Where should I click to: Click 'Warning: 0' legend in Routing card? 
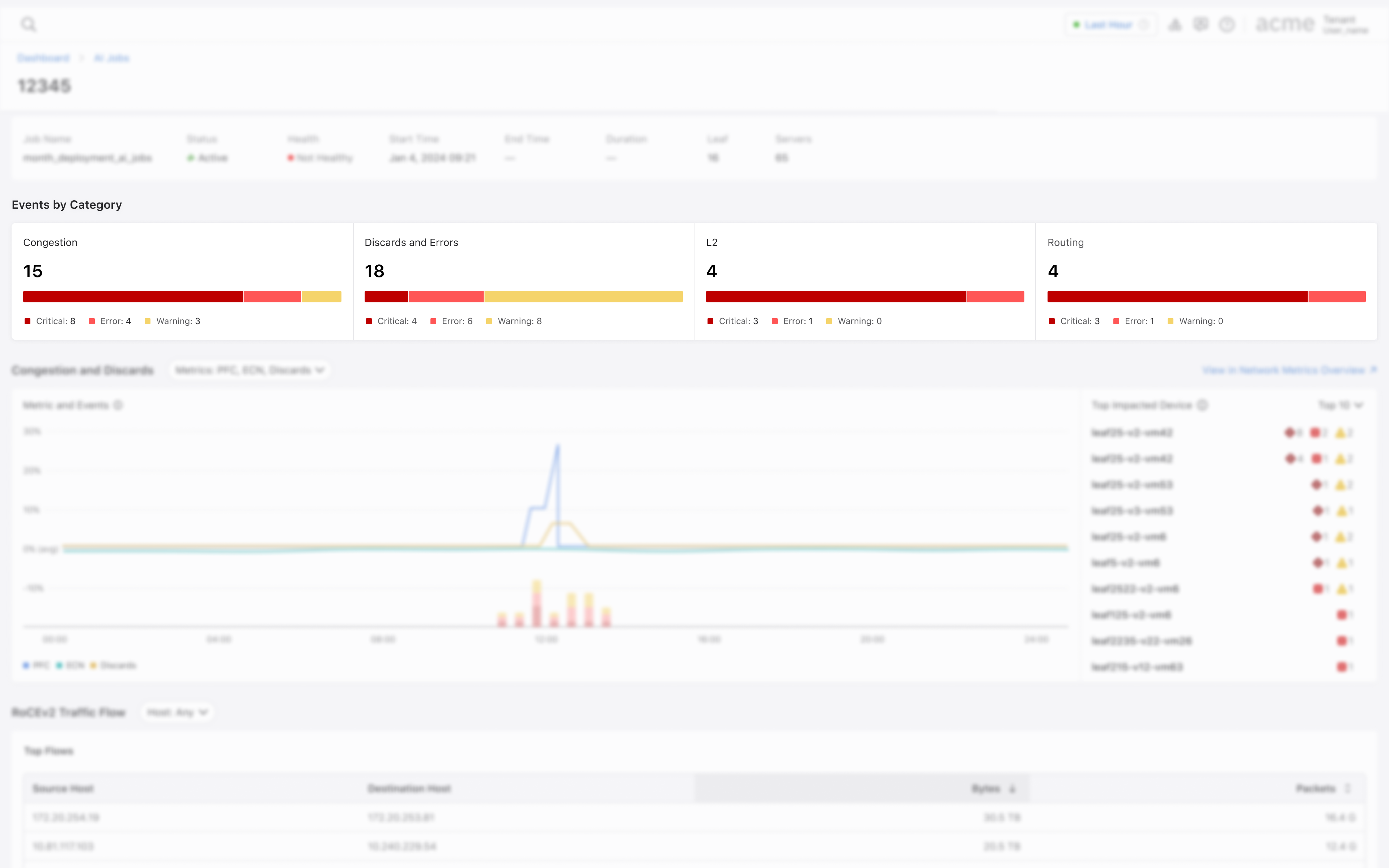click(1195, 321)
